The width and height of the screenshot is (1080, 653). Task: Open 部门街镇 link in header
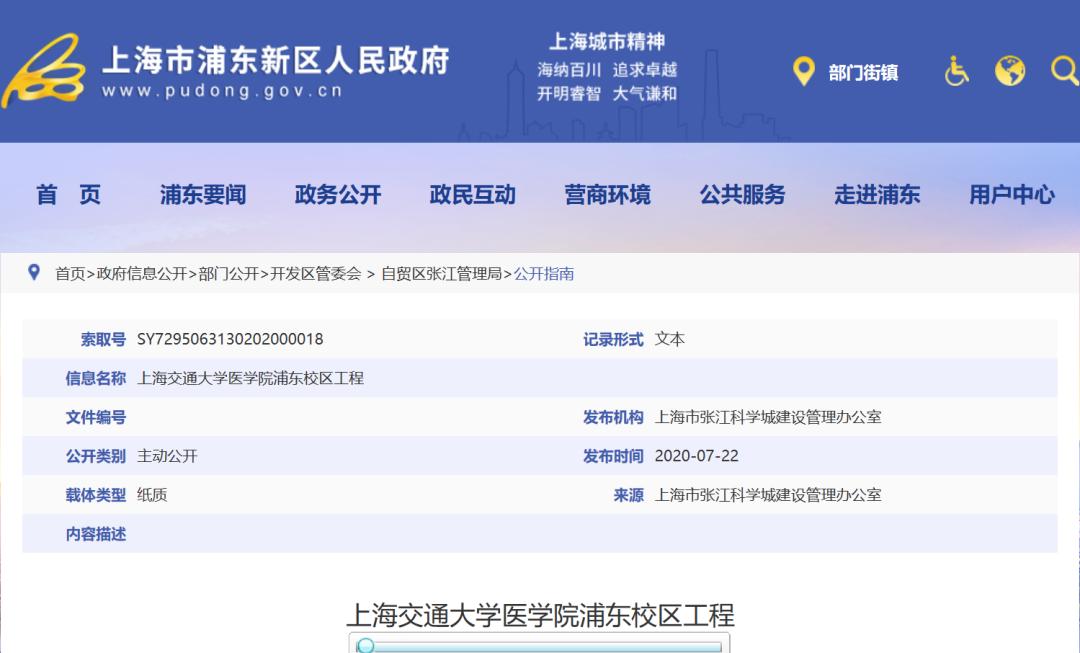pyautogui.click(x=863, y=72)
